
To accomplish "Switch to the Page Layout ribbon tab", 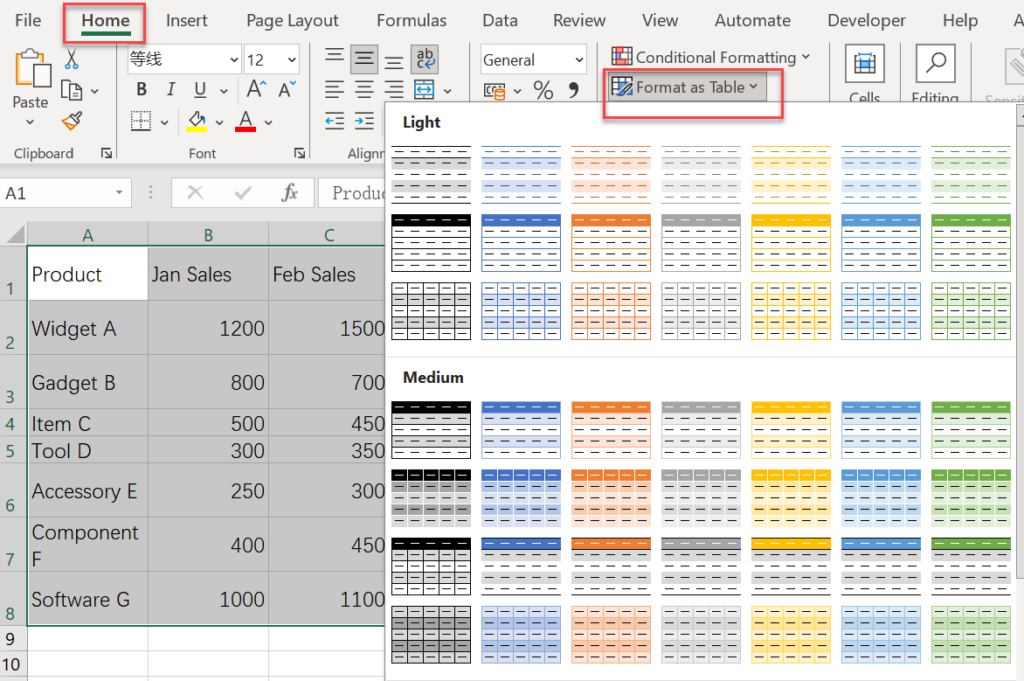I will click(292, 20).
